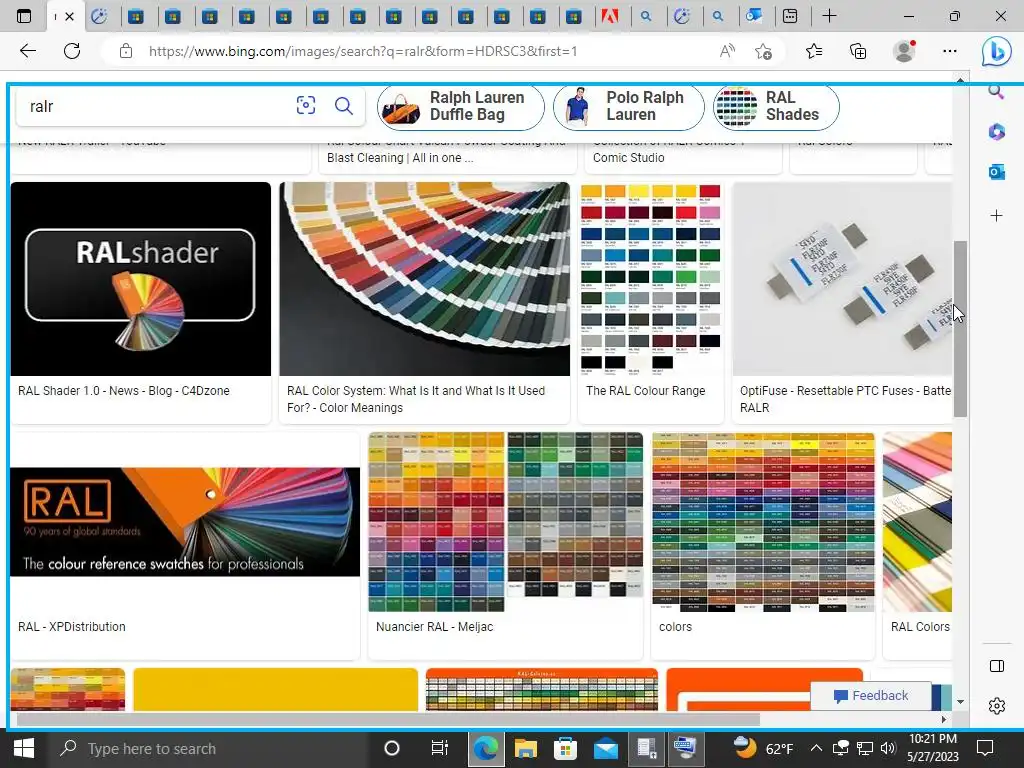Click scroll down arrow of page

(x=960, y=702)
